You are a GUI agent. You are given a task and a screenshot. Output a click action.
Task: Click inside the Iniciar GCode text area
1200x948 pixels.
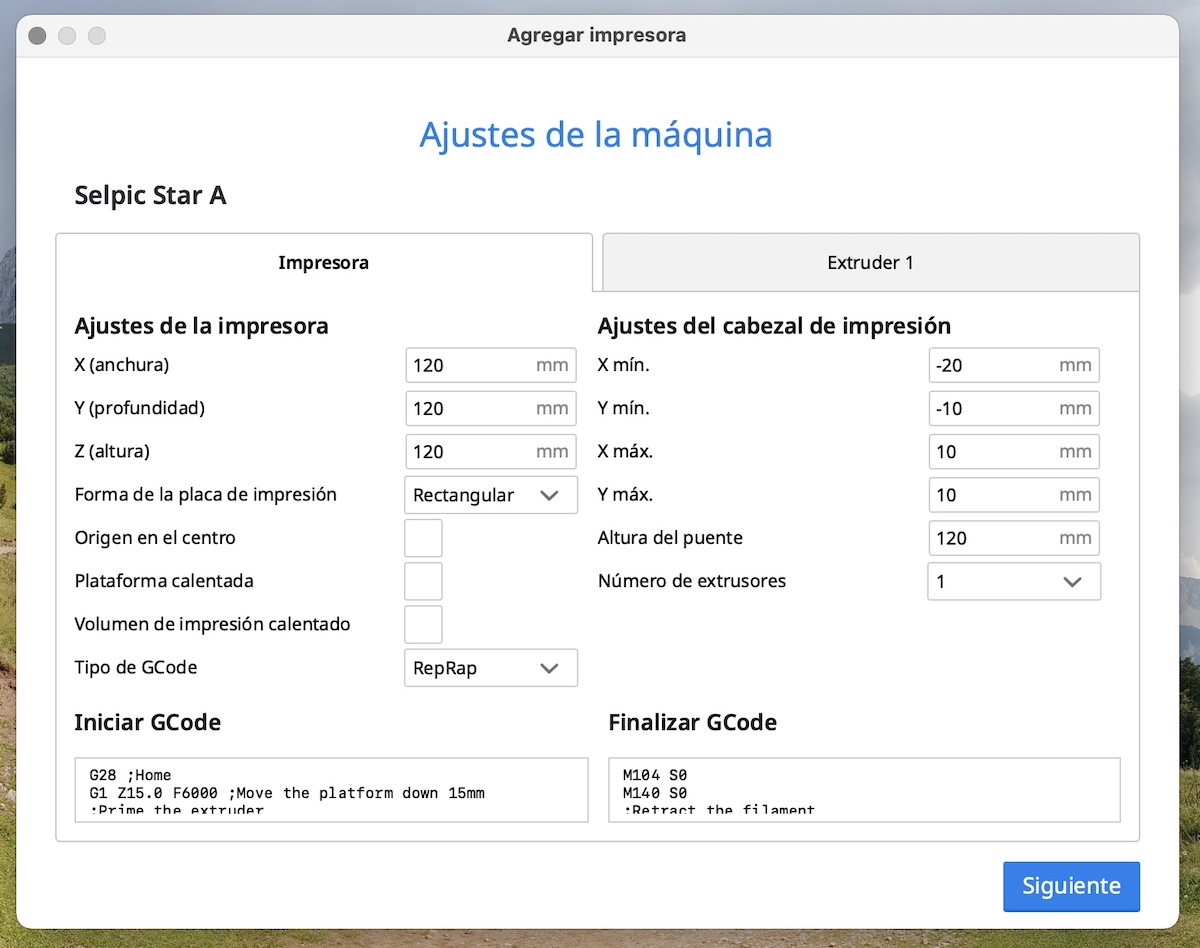click(331, 790)
